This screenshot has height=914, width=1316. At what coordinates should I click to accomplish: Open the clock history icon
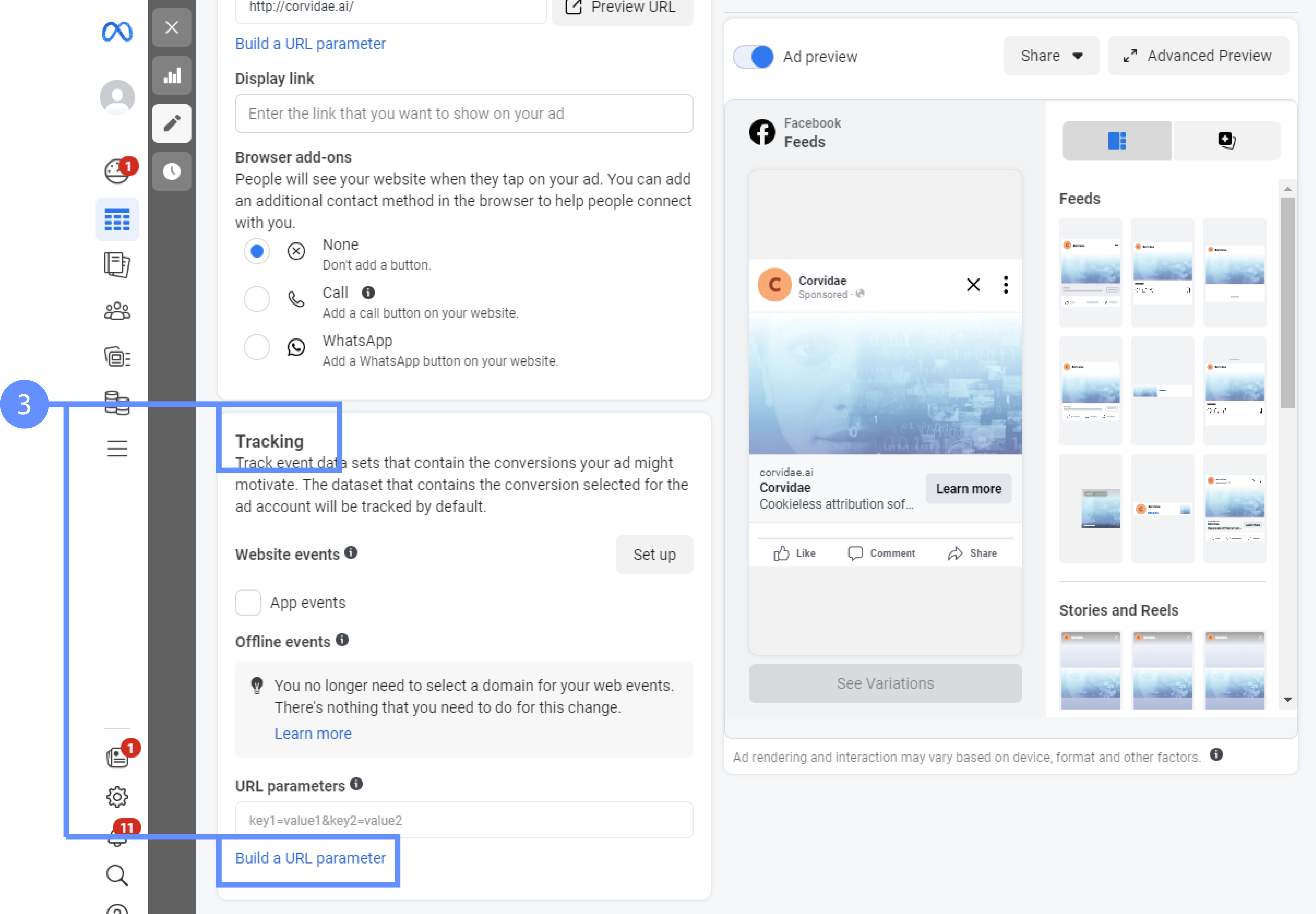tap(172, 171)
